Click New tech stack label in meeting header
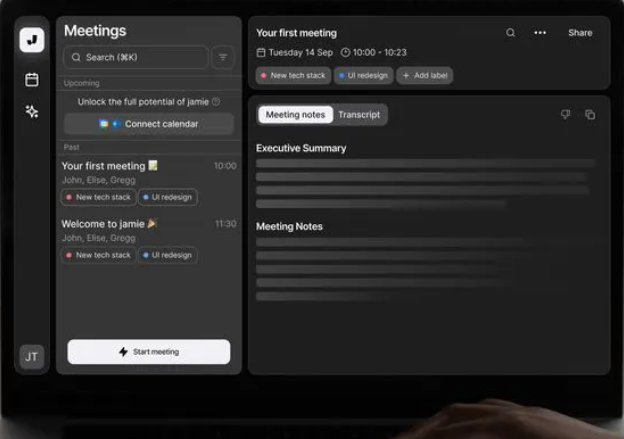This screenshot has height=439, width=624. pos(293,75)
